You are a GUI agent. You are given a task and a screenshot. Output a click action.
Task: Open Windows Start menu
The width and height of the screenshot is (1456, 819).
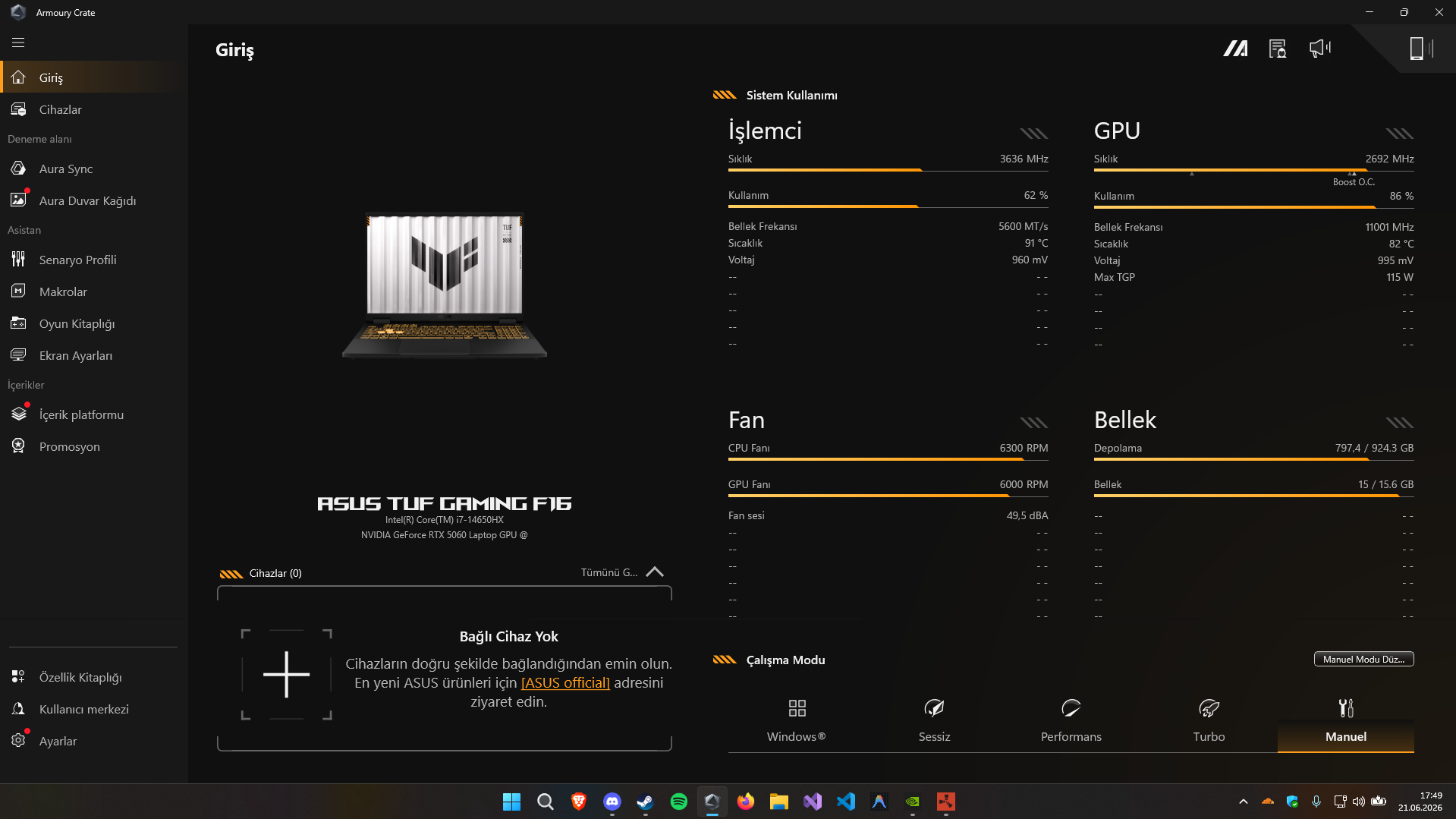(512, 802)
